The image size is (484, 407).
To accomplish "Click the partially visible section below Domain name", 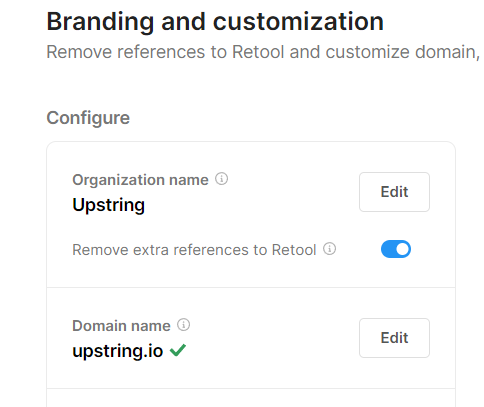I will [x=251, y=398].
